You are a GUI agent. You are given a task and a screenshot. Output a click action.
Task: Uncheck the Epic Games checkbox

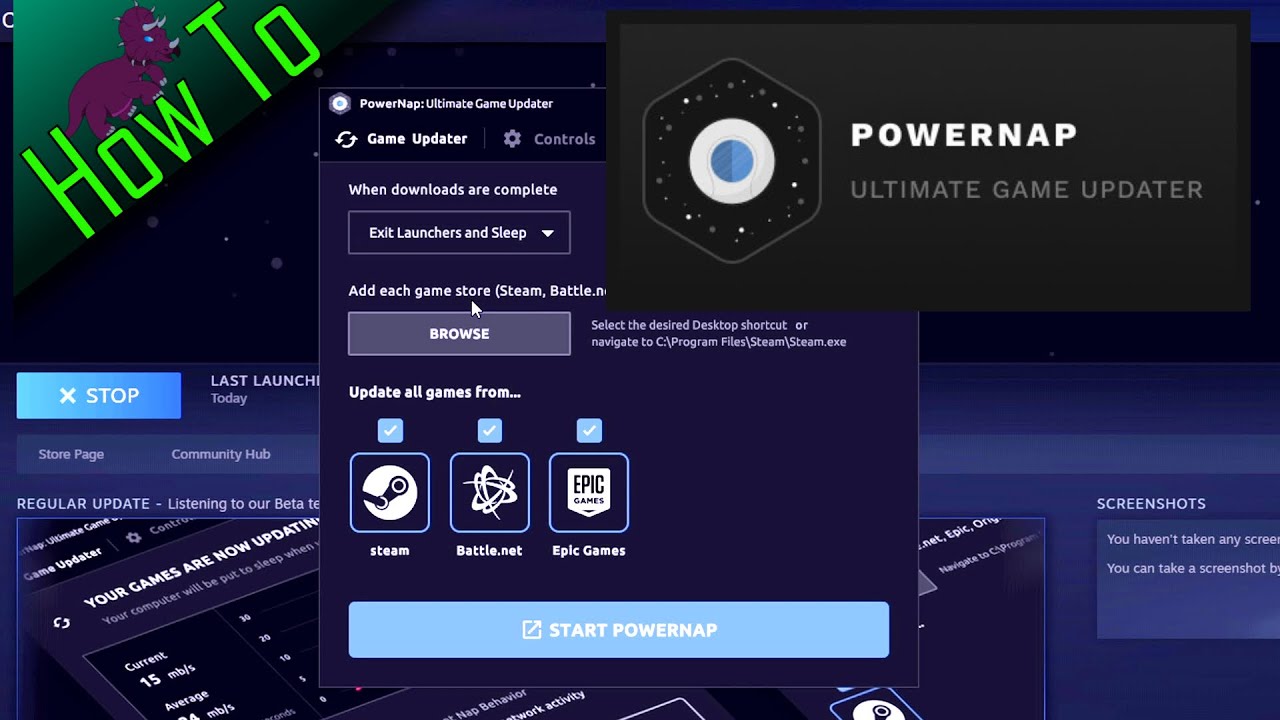coord(589,430)
